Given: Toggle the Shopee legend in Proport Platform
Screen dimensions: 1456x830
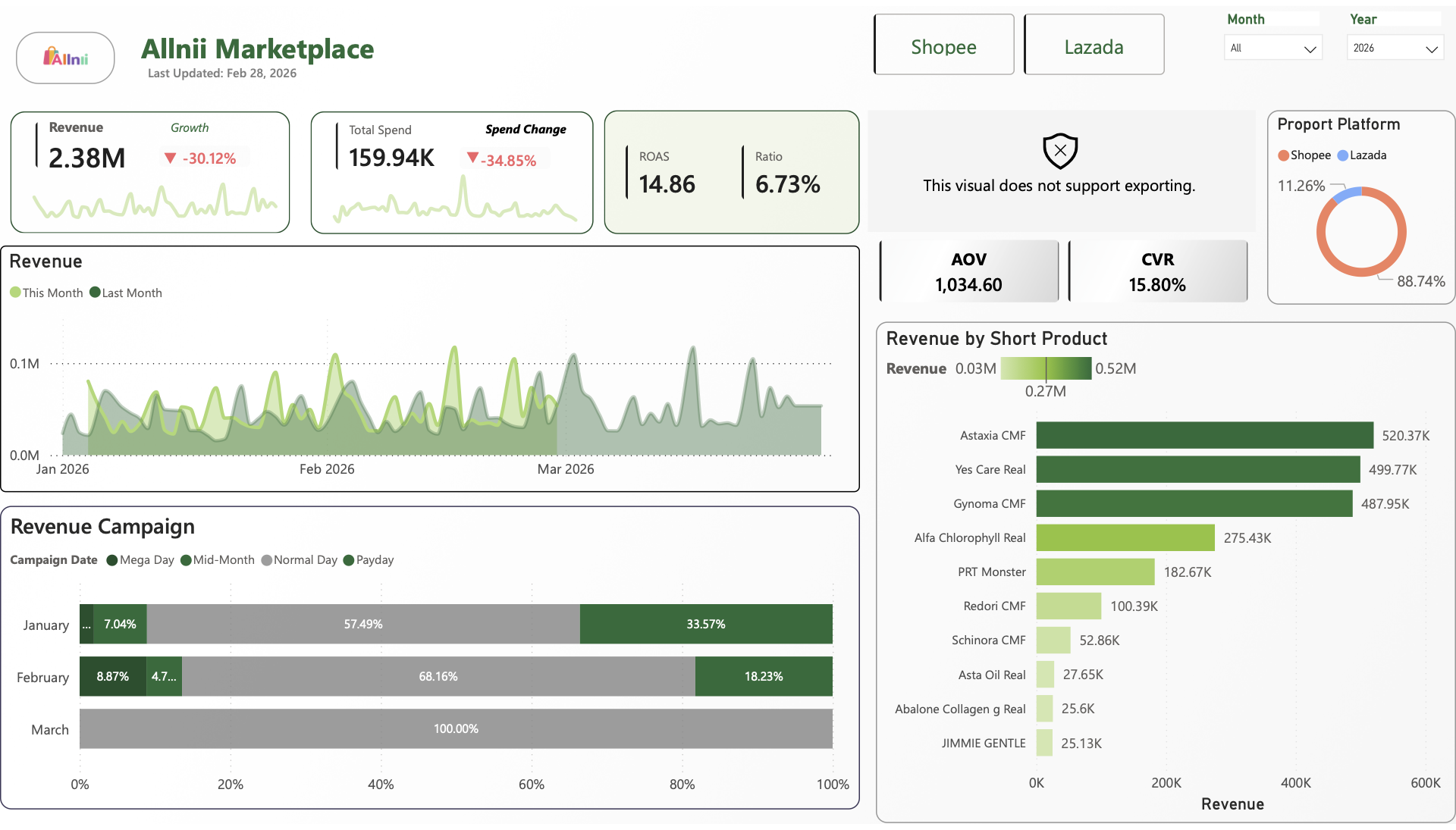Looking at the screenshot, I should [x=1304, y=155].
